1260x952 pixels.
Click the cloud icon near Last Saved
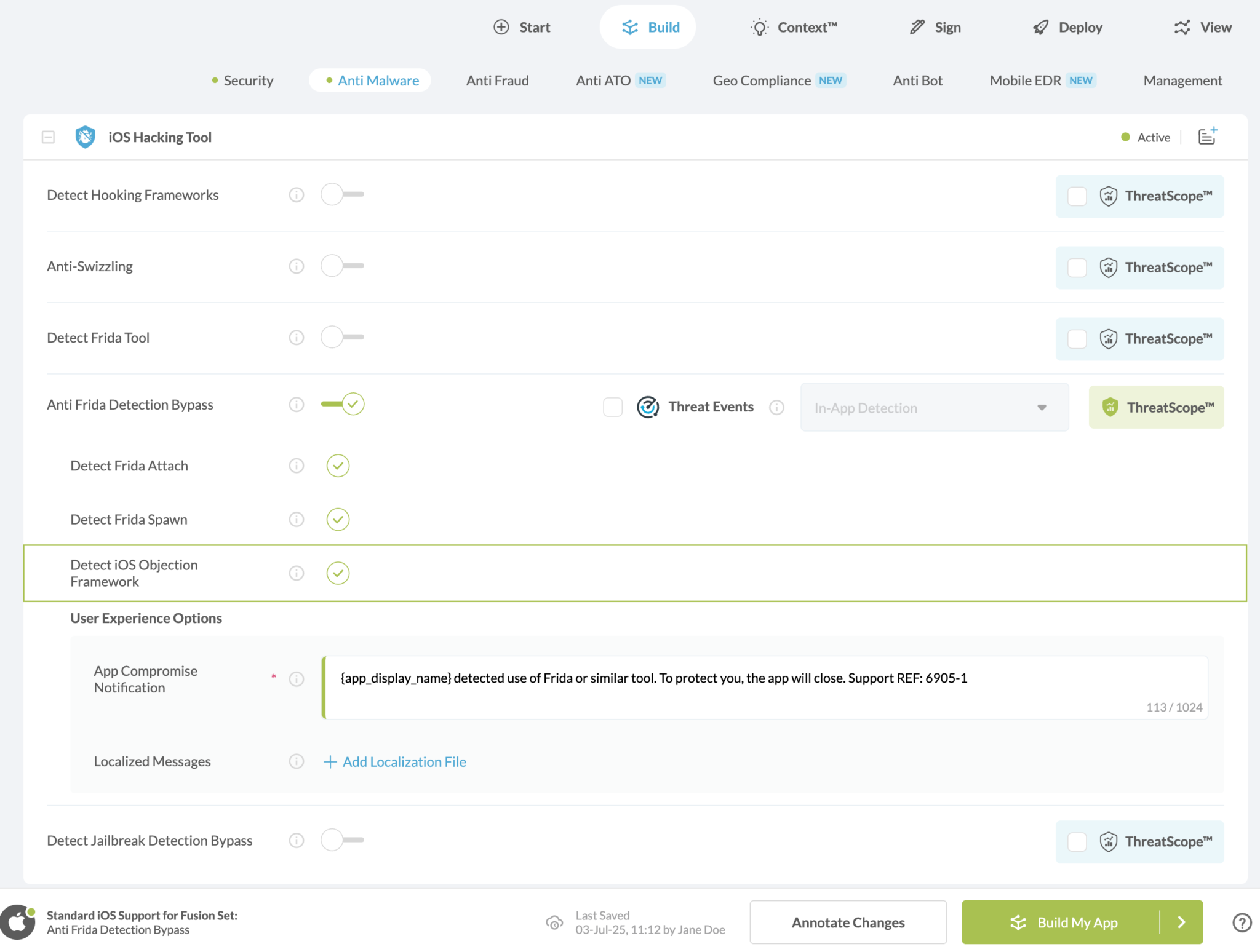pos(554,922)
